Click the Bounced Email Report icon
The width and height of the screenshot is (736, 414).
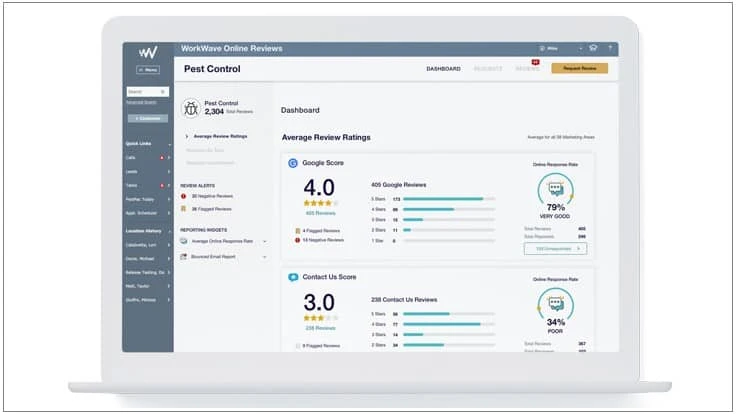184,257
